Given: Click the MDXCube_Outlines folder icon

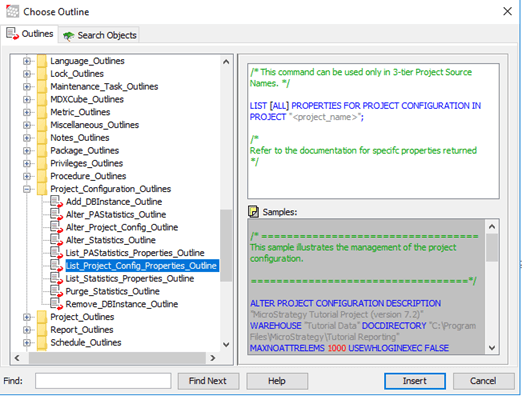Looking at the screenshot, I should [x=42, y=99].
